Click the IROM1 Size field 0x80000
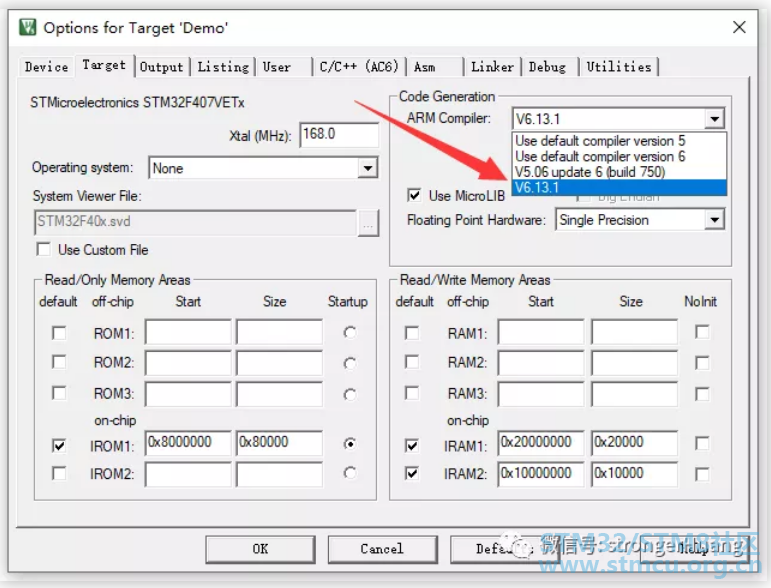Image resolution: width=771 pixels, height=588 pixels. click(279, 443)
